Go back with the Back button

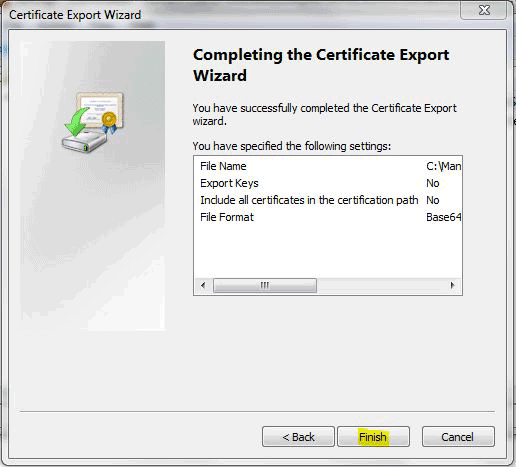298,436
